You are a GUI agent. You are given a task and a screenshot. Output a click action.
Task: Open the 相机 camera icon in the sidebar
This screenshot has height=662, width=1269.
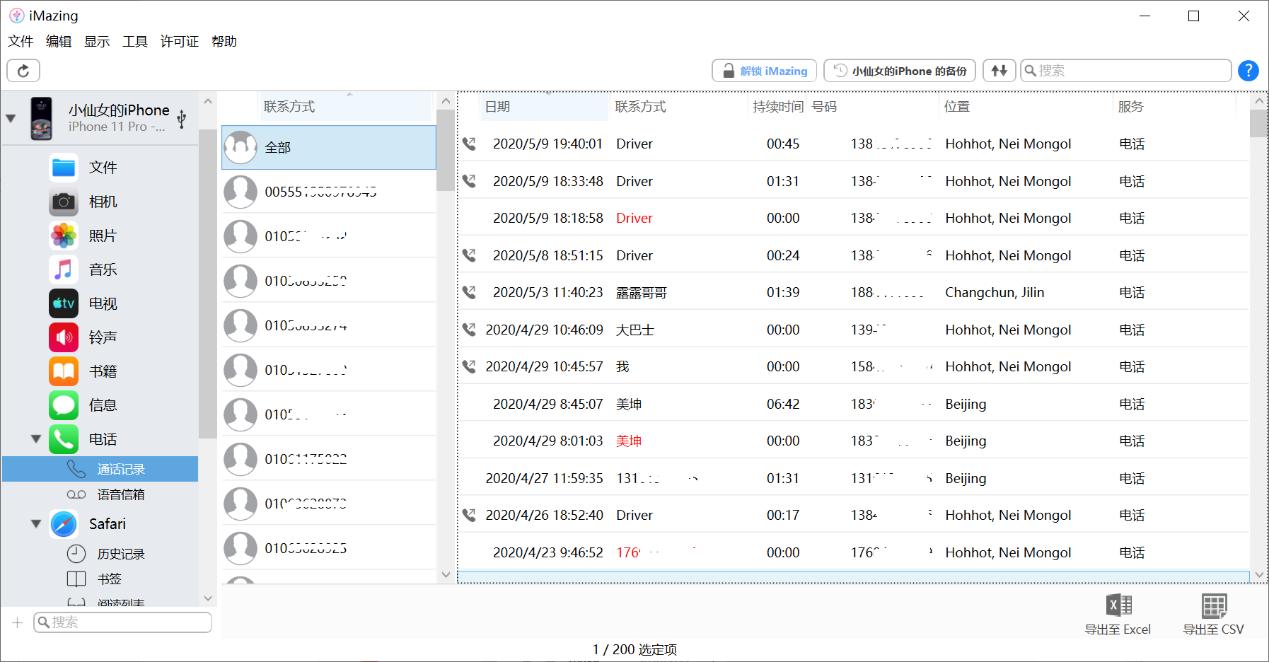[x=64, y=201]
